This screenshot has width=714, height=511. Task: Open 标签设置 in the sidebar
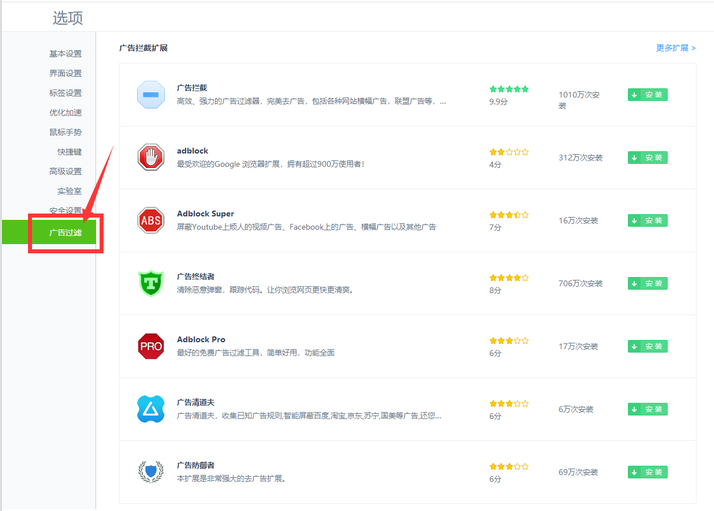pyautogui.click(x=66, y=93)
